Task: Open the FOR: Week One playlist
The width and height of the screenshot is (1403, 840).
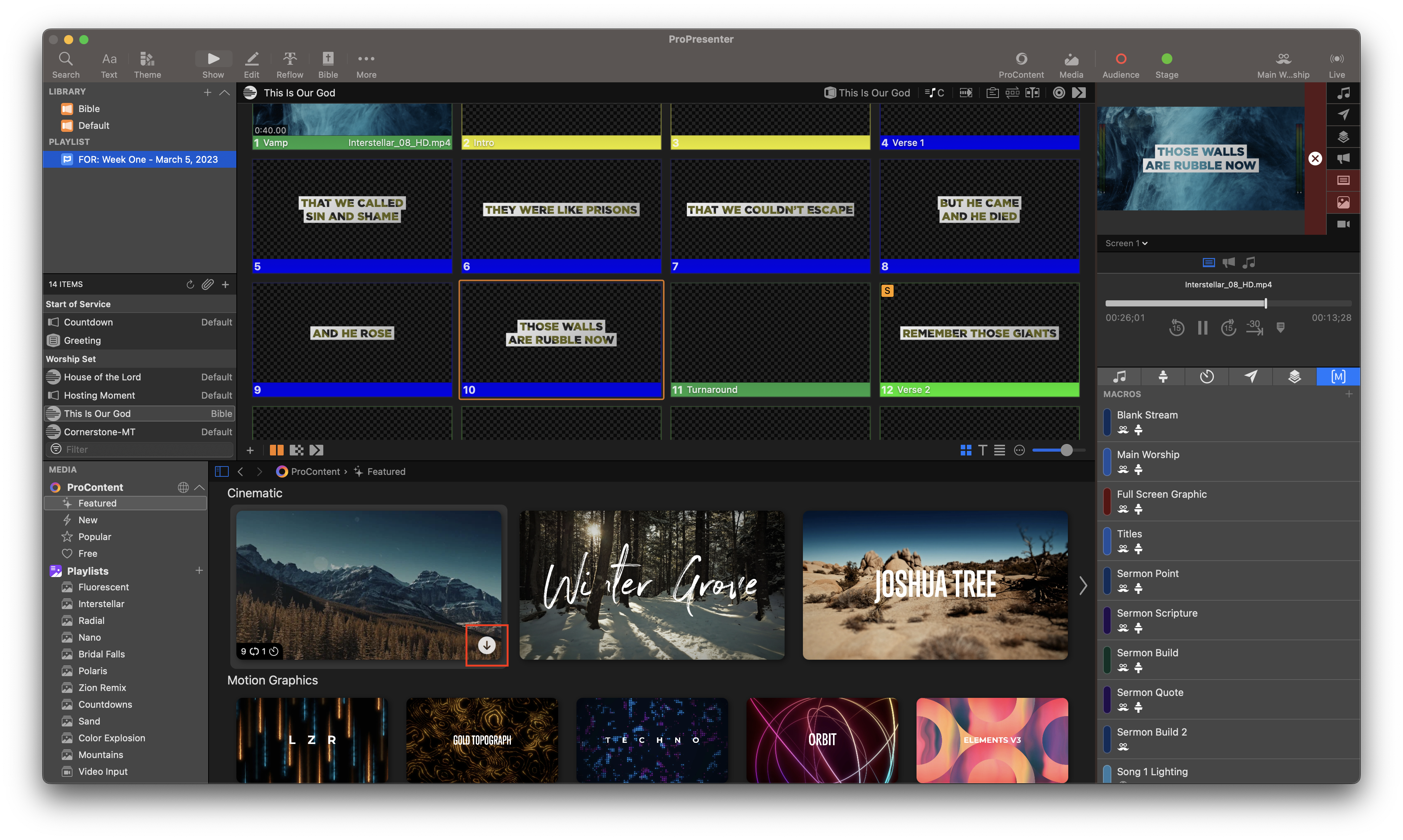Action: click(139, 160)
